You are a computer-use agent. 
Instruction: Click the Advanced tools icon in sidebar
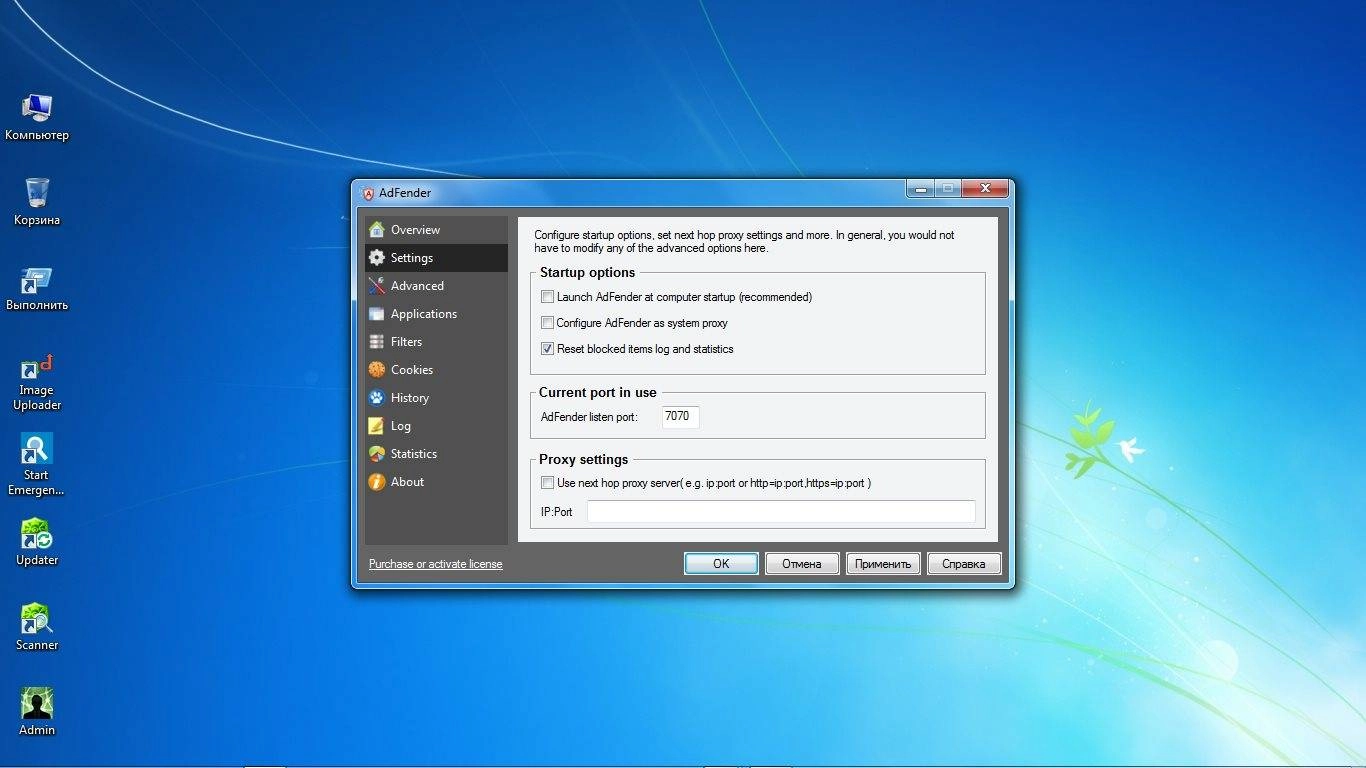point(376,286)
